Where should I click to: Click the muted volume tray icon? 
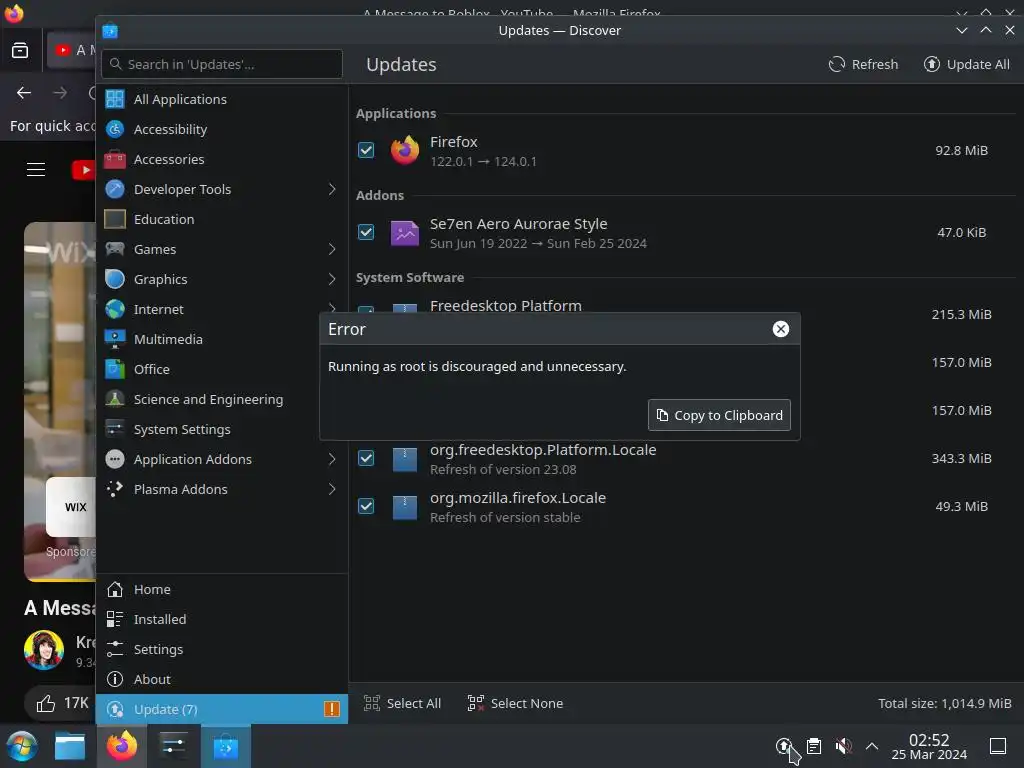(843, 746)
